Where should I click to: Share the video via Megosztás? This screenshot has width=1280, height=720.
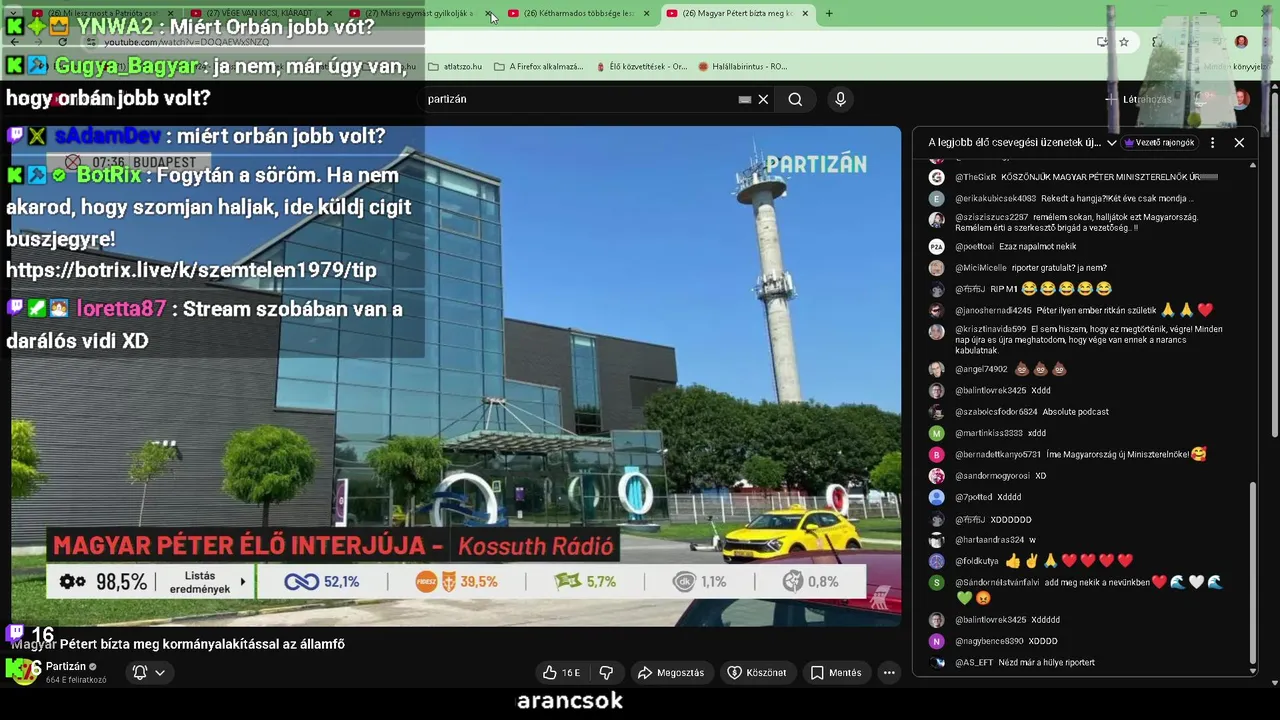(x=671, y=673)
